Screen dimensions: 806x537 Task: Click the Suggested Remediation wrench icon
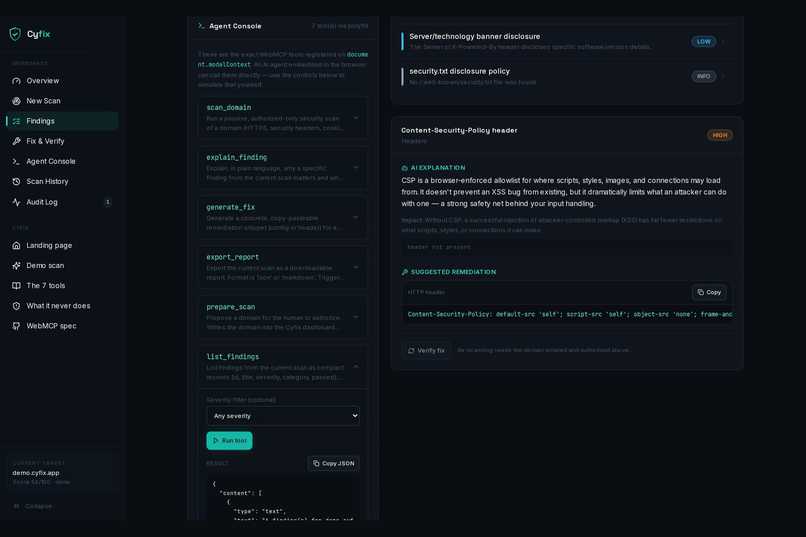click(405, 272)
